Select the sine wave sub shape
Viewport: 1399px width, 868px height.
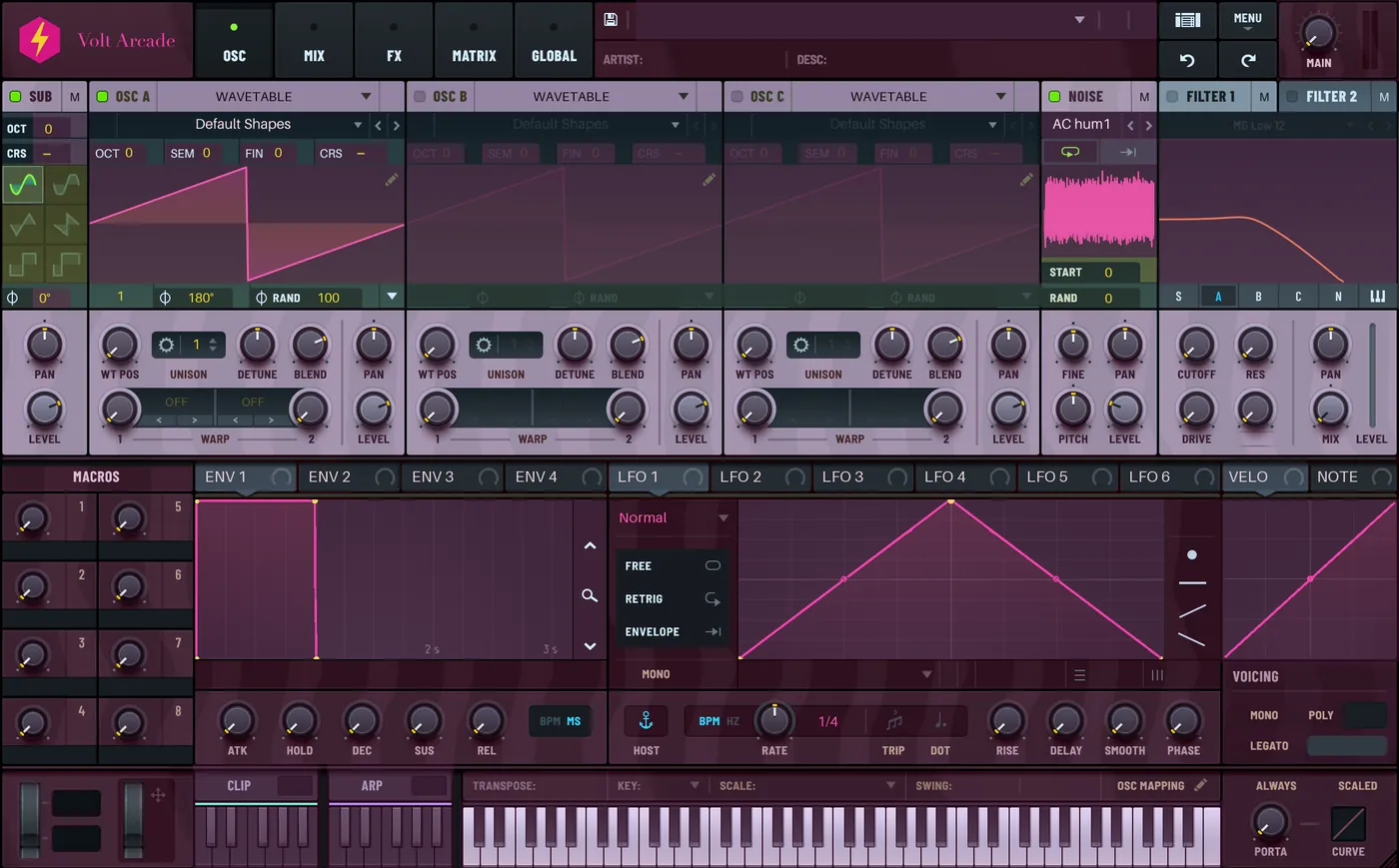[x=23, y=185]
